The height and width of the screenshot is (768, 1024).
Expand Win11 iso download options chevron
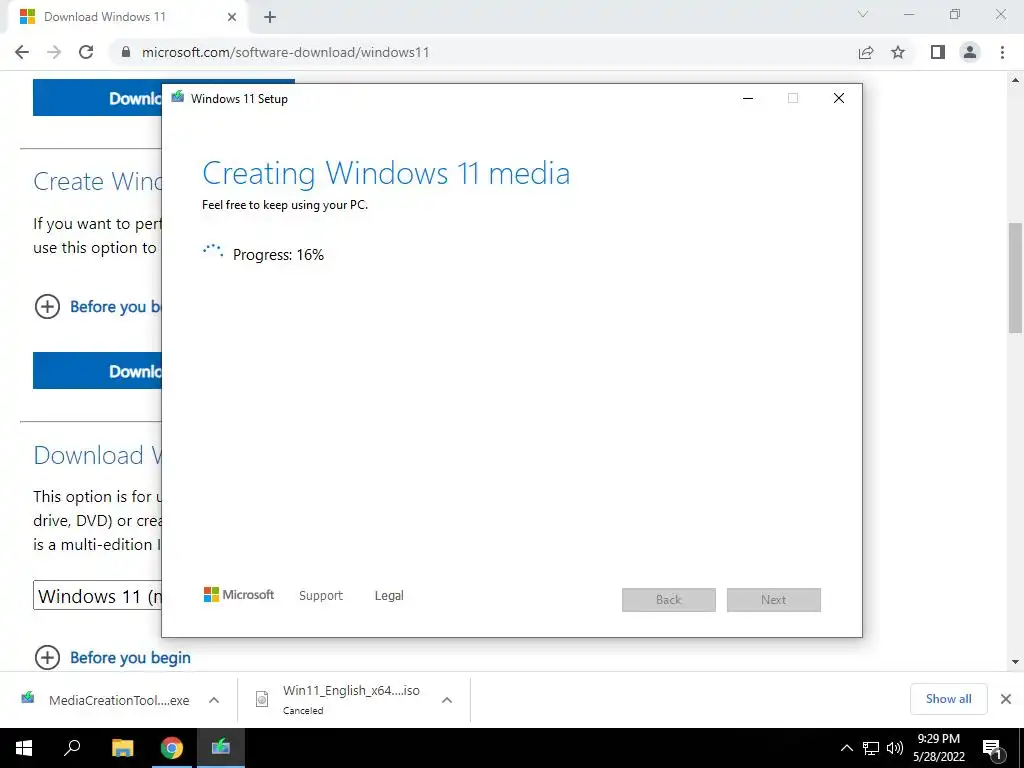coord(447,700)
